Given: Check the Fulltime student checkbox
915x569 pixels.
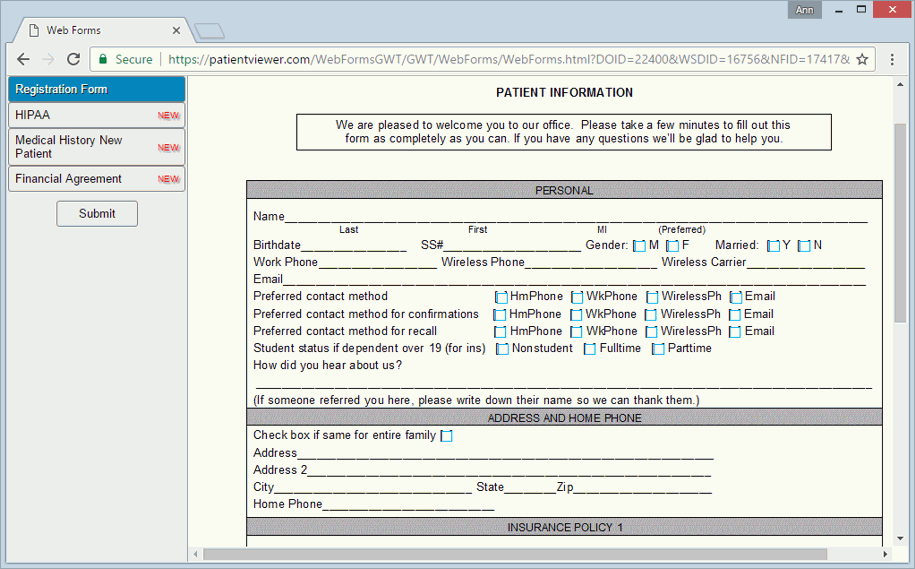Looking at the screenshot, I should click(x=590, y=349).
